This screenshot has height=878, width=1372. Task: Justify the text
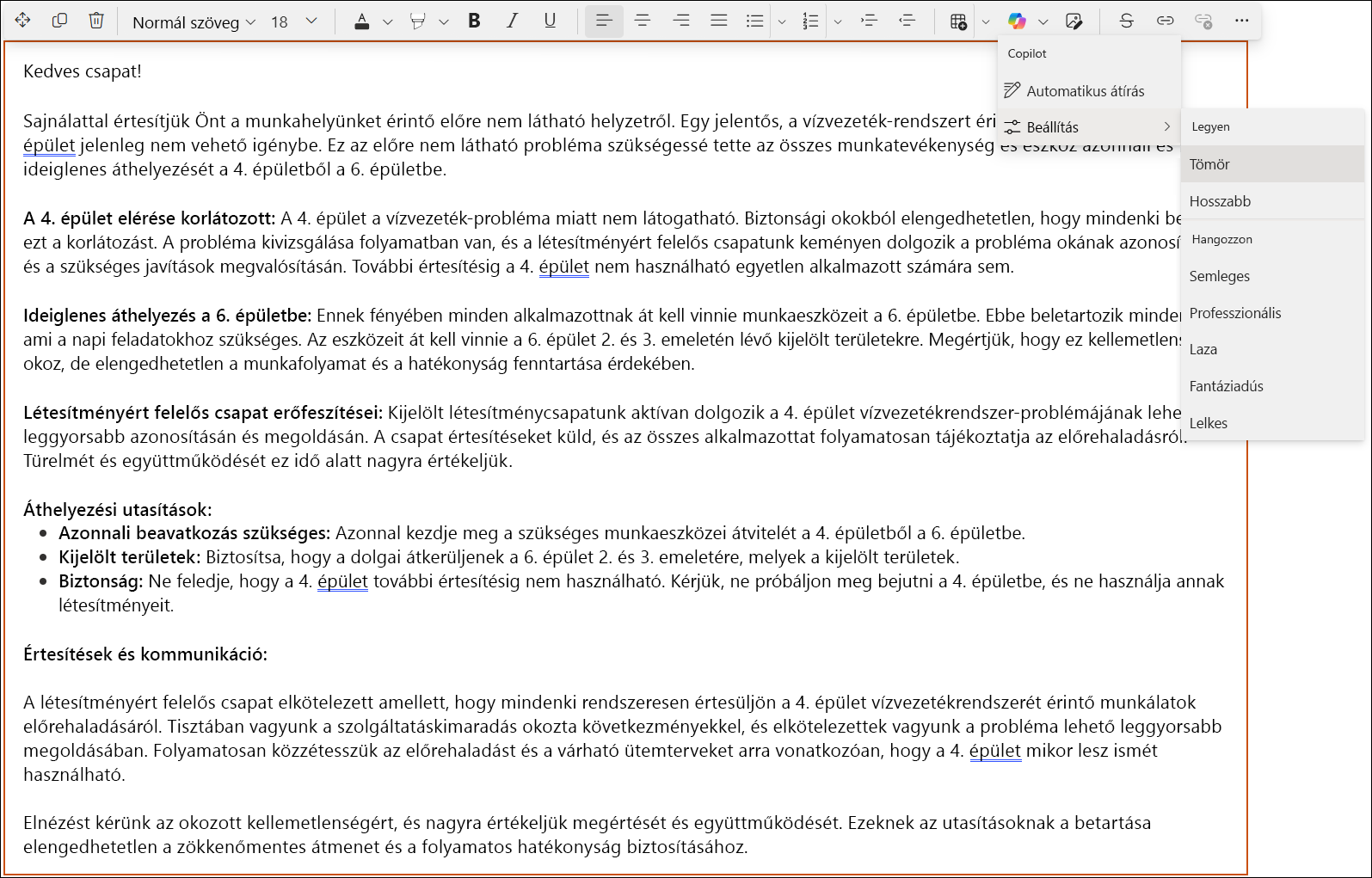coord(719,21)
